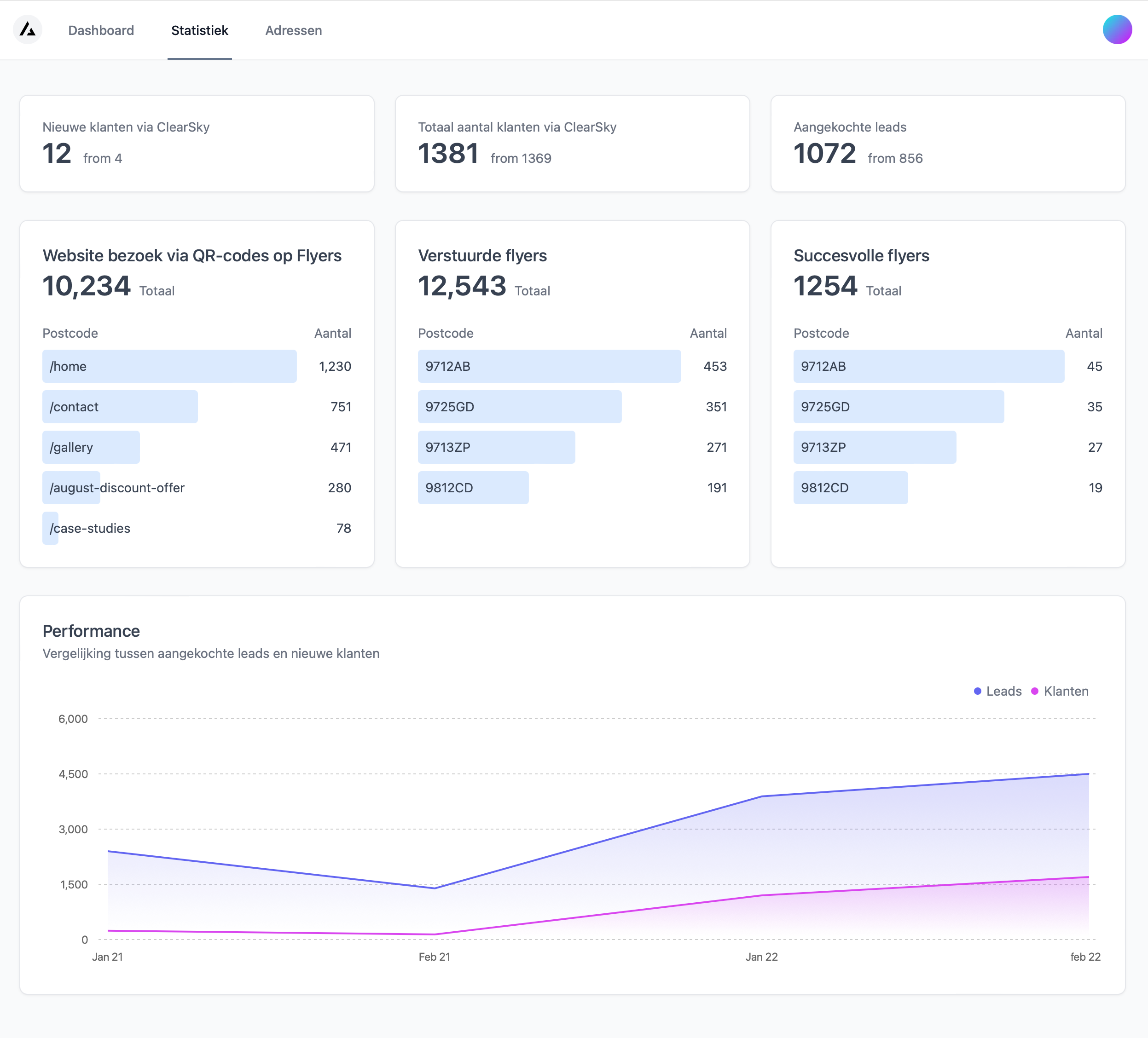Toggle the Leads legend item
1148x1038 pixels.
[x=997, y=691]
